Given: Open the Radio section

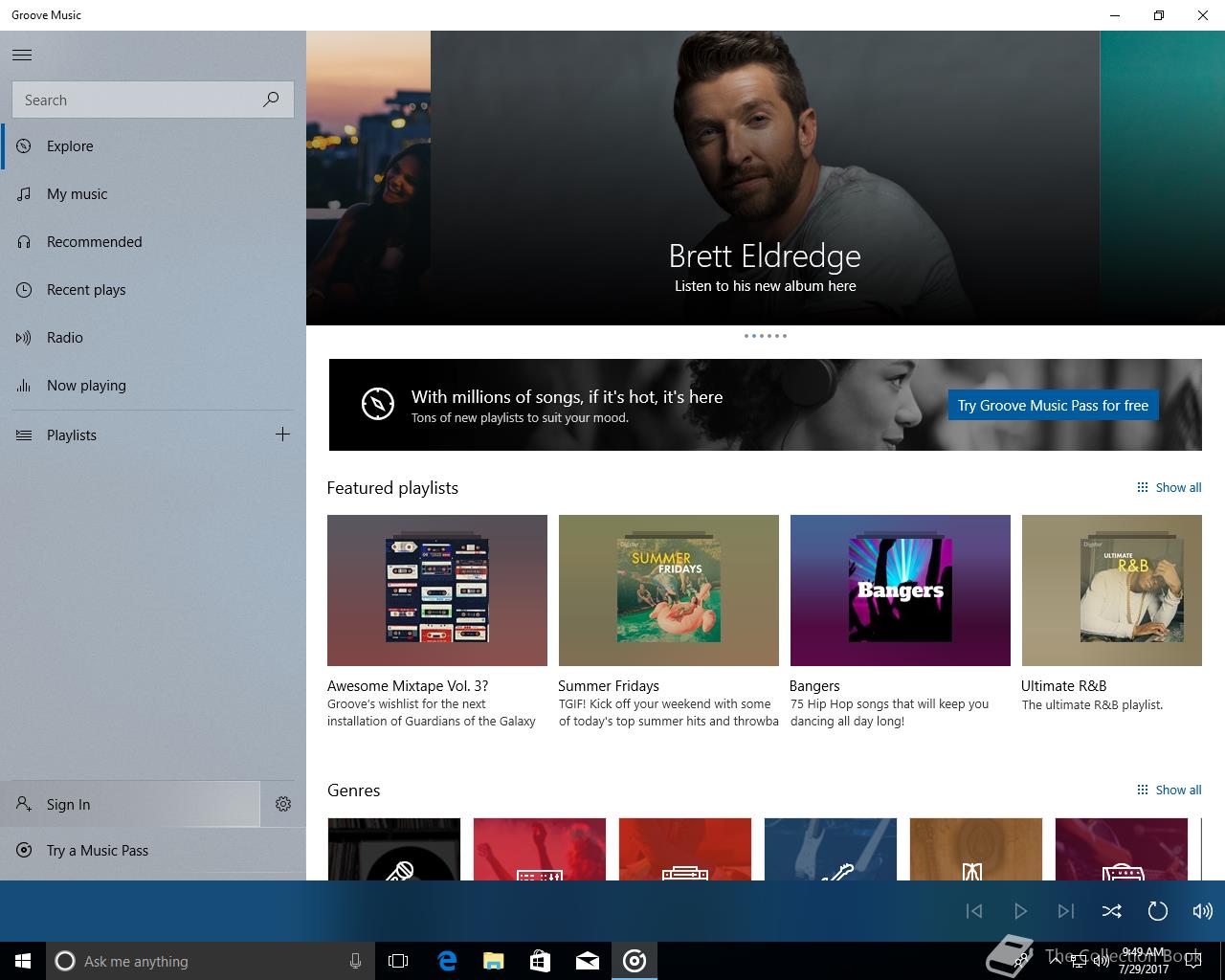Looking at the screenshot, I should pyautogui.click(x=153, y=338).
